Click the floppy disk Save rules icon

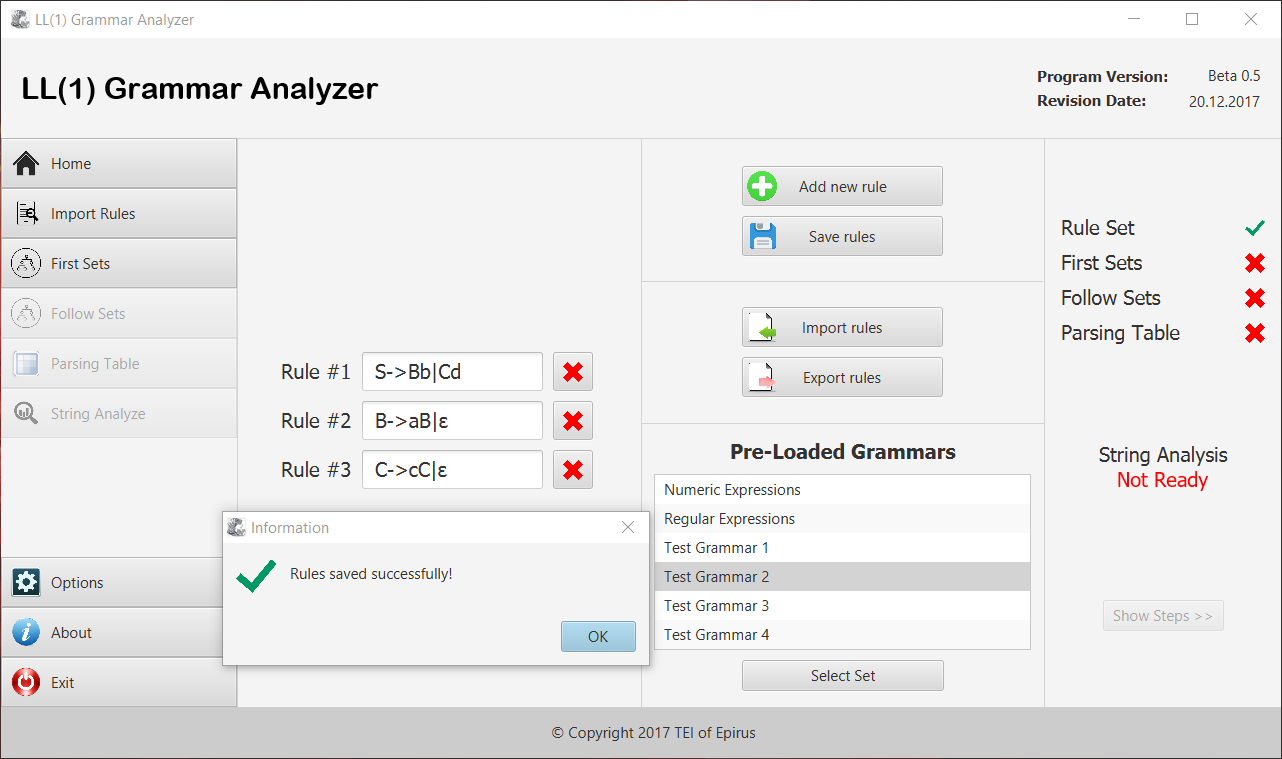coord(763,236)
